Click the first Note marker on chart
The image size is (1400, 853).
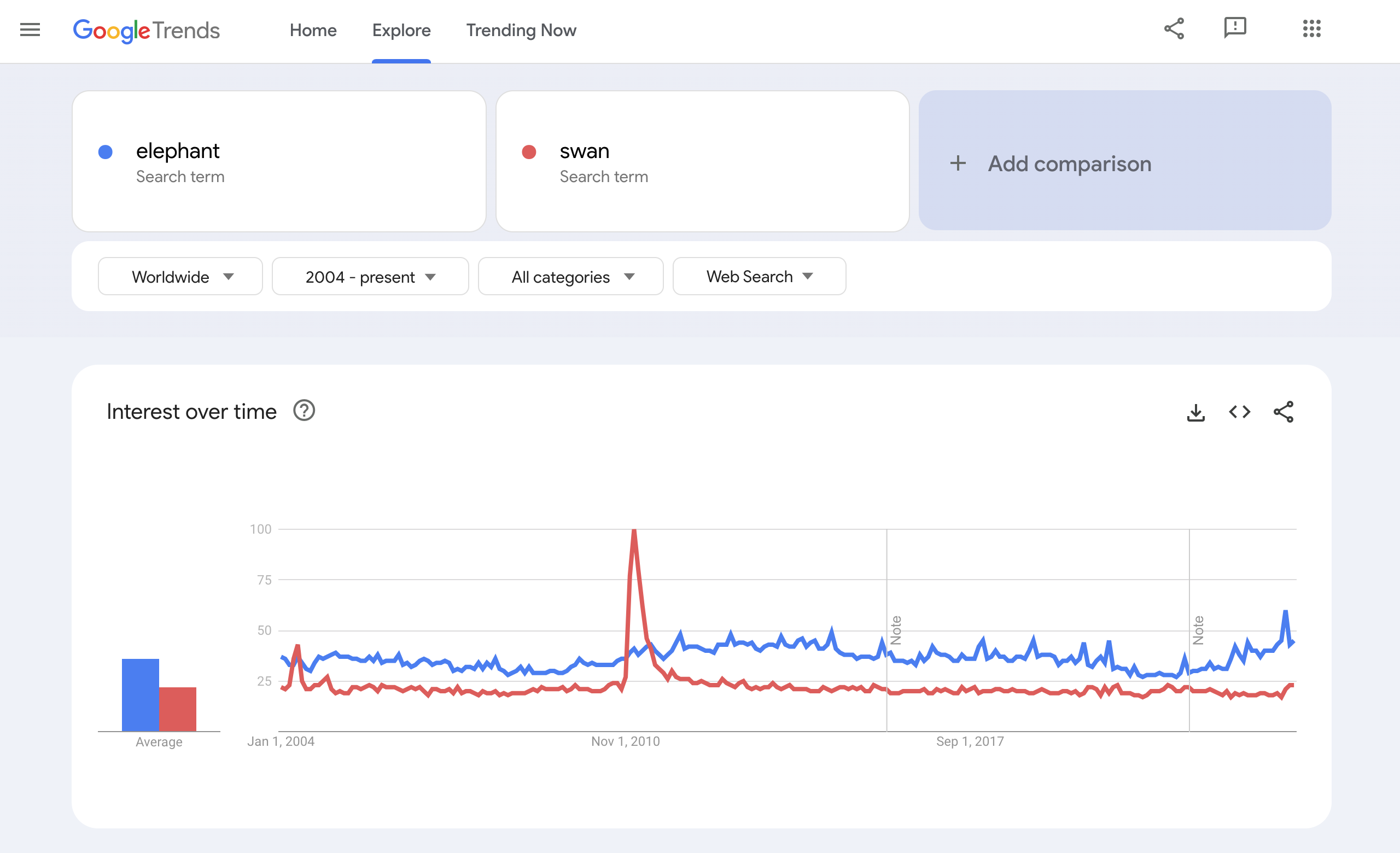point(896,630)
